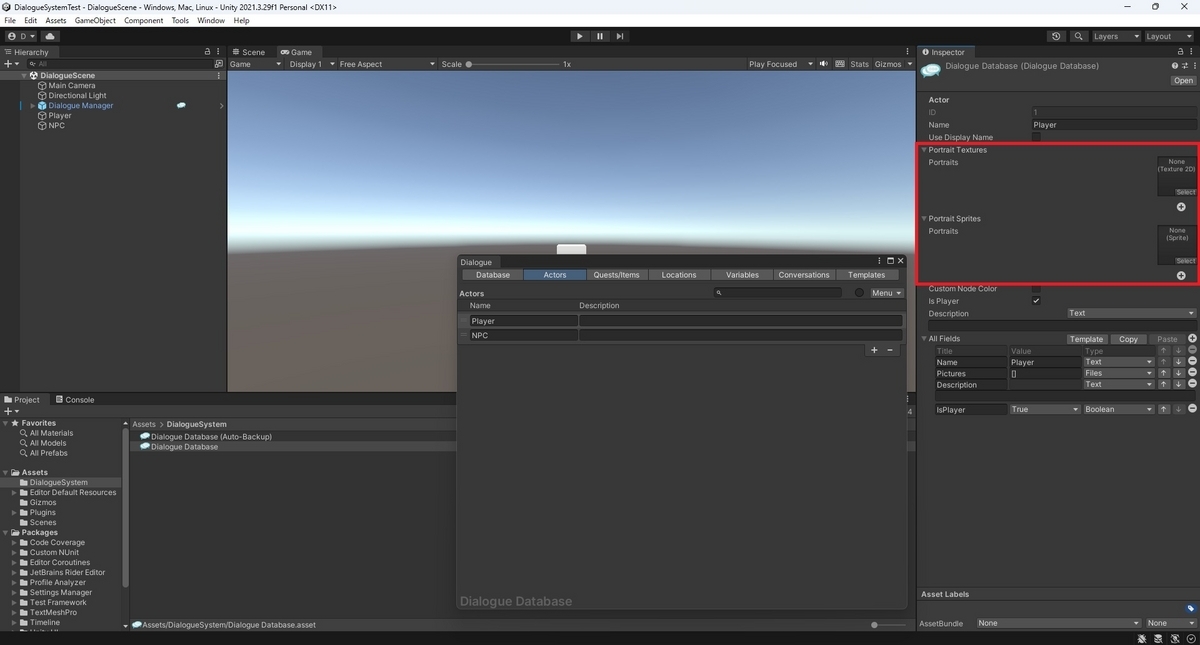1200x645 pixels.
Task: Add an actor with the plus button
Action: tap(874, 350)
